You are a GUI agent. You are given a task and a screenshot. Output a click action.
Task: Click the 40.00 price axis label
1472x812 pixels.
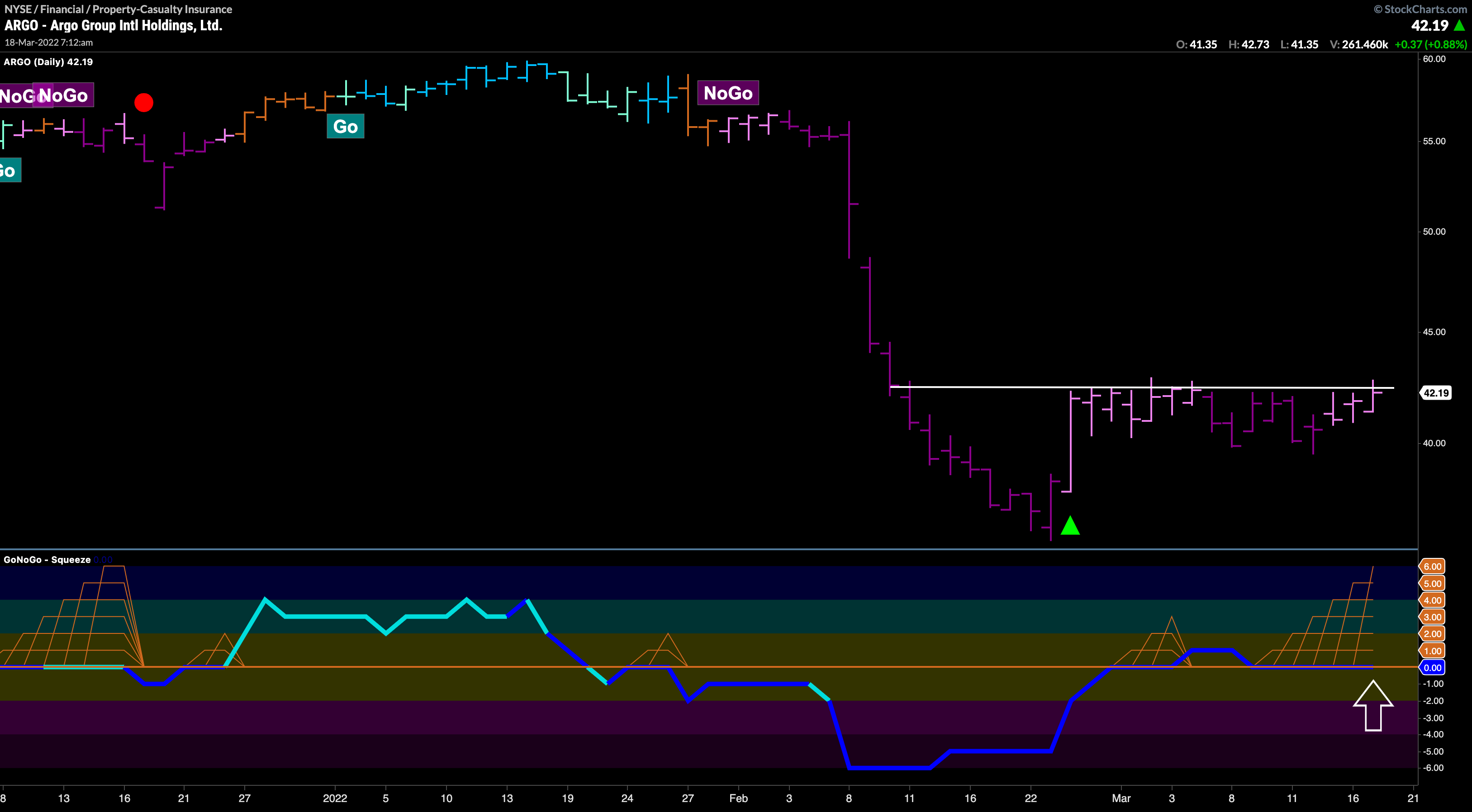[1434, 443]
